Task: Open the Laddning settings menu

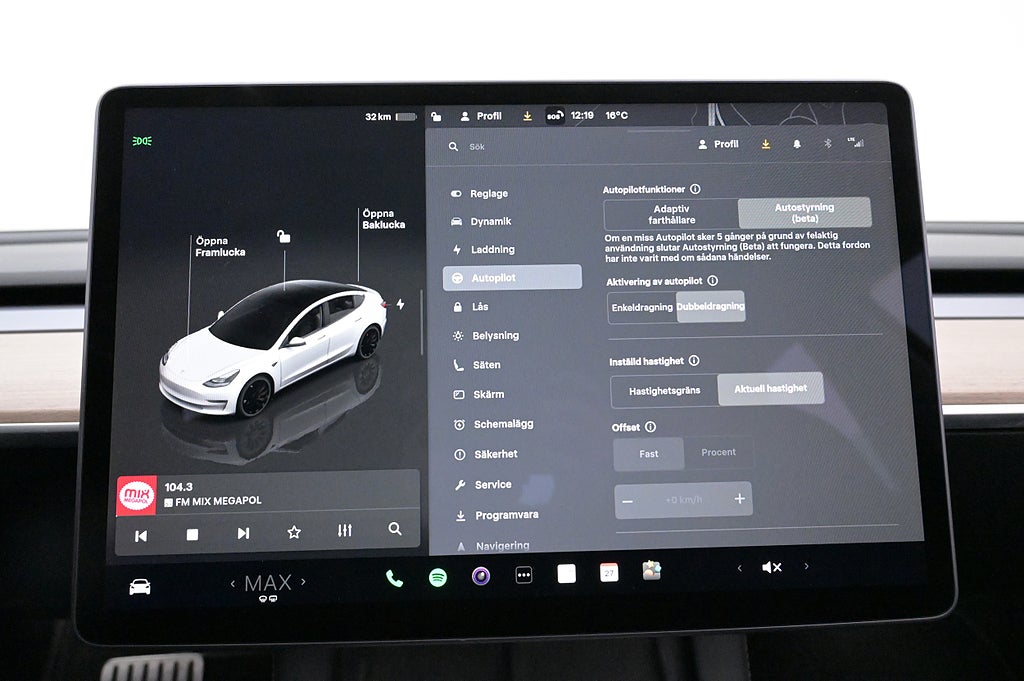Action: [492, 249]
